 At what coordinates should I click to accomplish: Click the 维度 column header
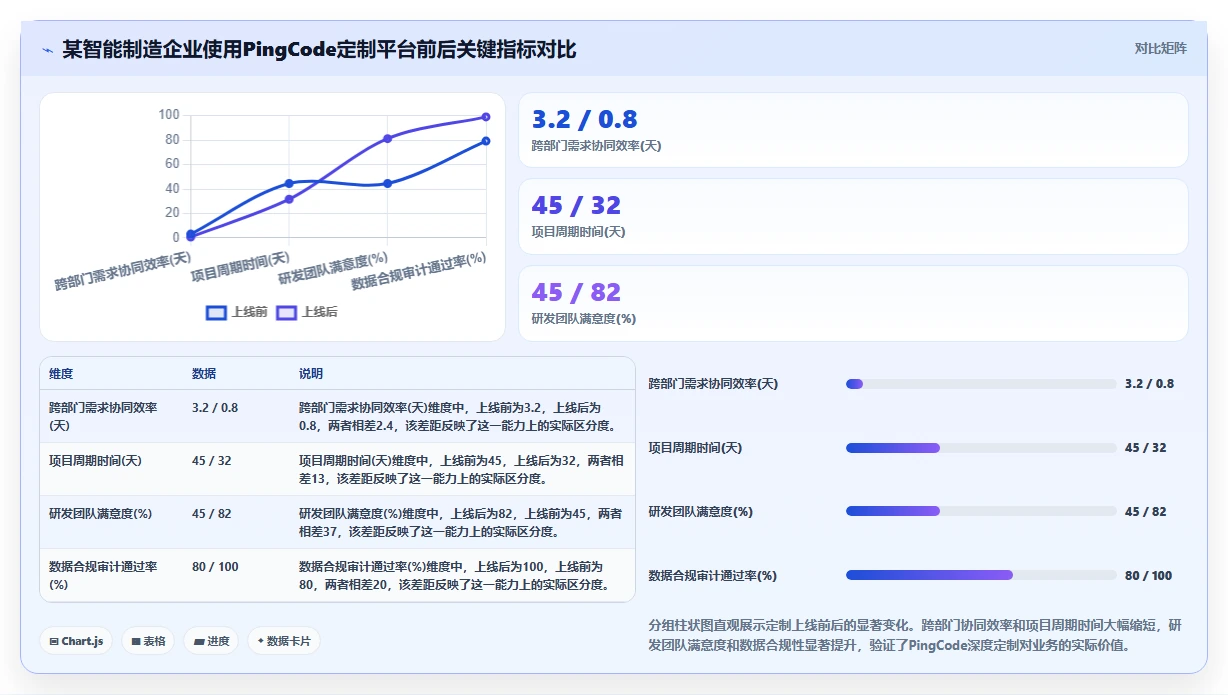click(x=61, y=374)
